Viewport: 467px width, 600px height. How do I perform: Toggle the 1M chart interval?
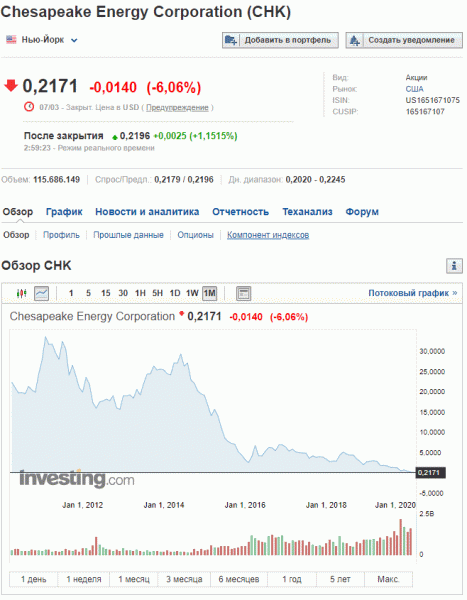pos(209,293)
